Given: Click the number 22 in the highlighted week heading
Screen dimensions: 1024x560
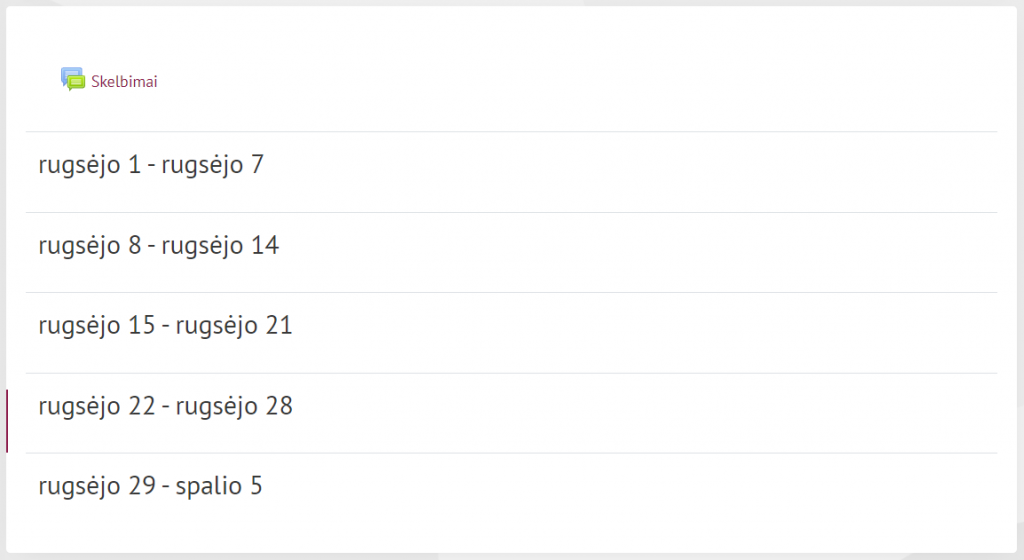Looking at the screenshot, I should pyautogui.click(x=142, y=406).
